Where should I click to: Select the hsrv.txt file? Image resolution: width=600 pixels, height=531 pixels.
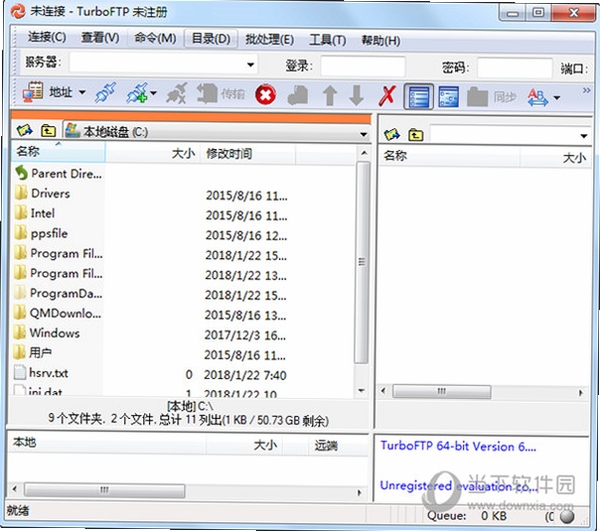[41, 373]
